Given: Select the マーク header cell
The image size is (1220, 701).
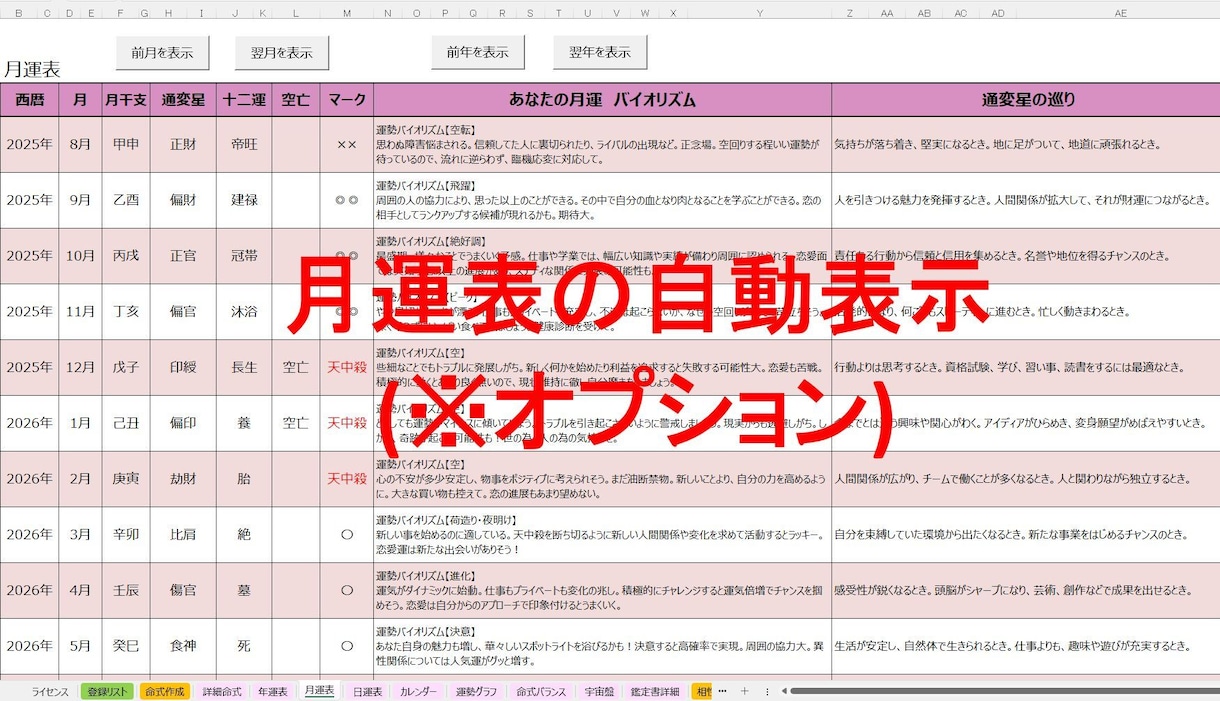Looking at the screenshot, I should pyautogui.click(x=347, y=100).
